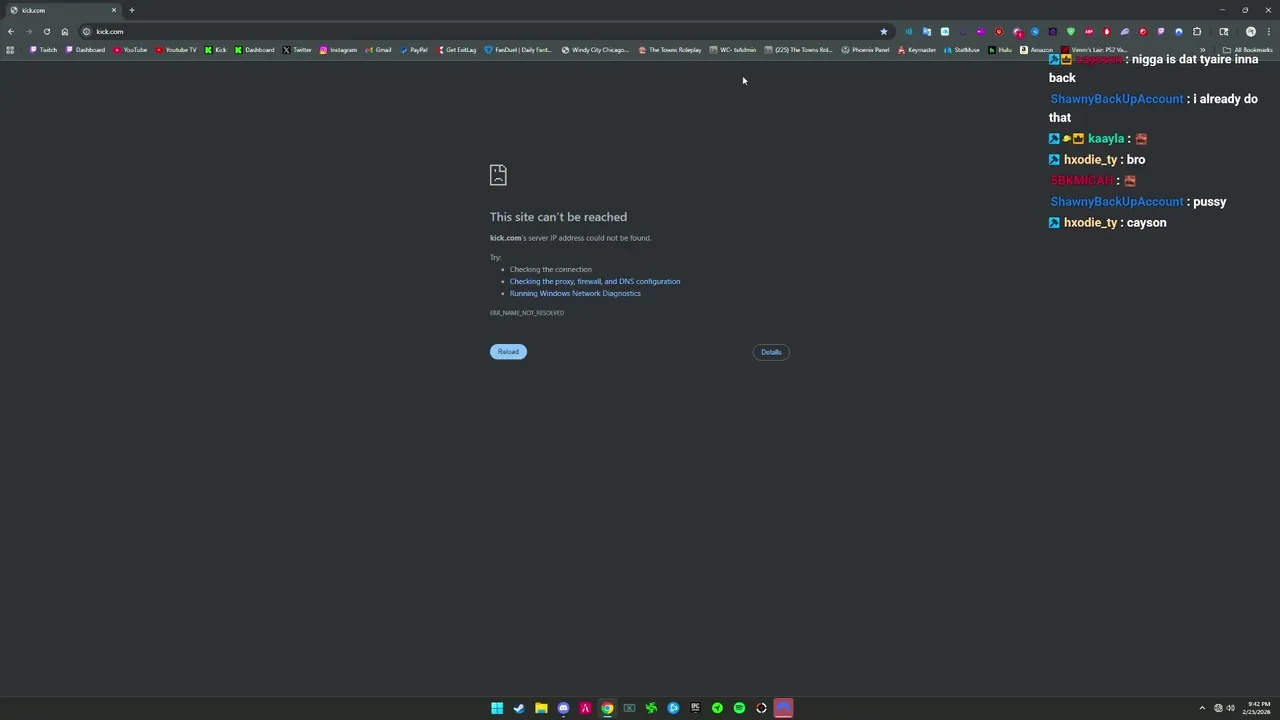This screenshot has height=720, width=1280.
Task: Run Windows Network Diagnostics link
Action: click(x=575, y=293)
